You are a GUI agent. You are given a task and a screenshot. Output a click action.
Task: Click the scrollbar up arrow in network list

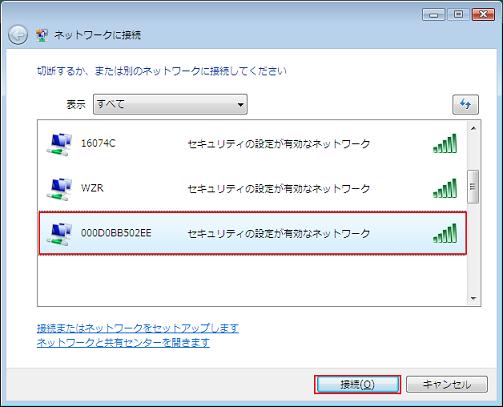coord(473,128)
